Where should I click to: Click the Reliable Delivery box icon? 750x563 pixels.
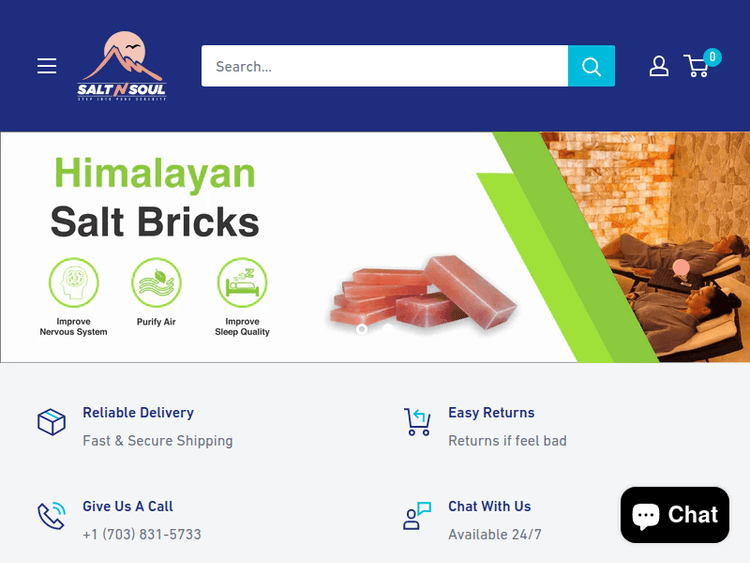pos(52,422)
